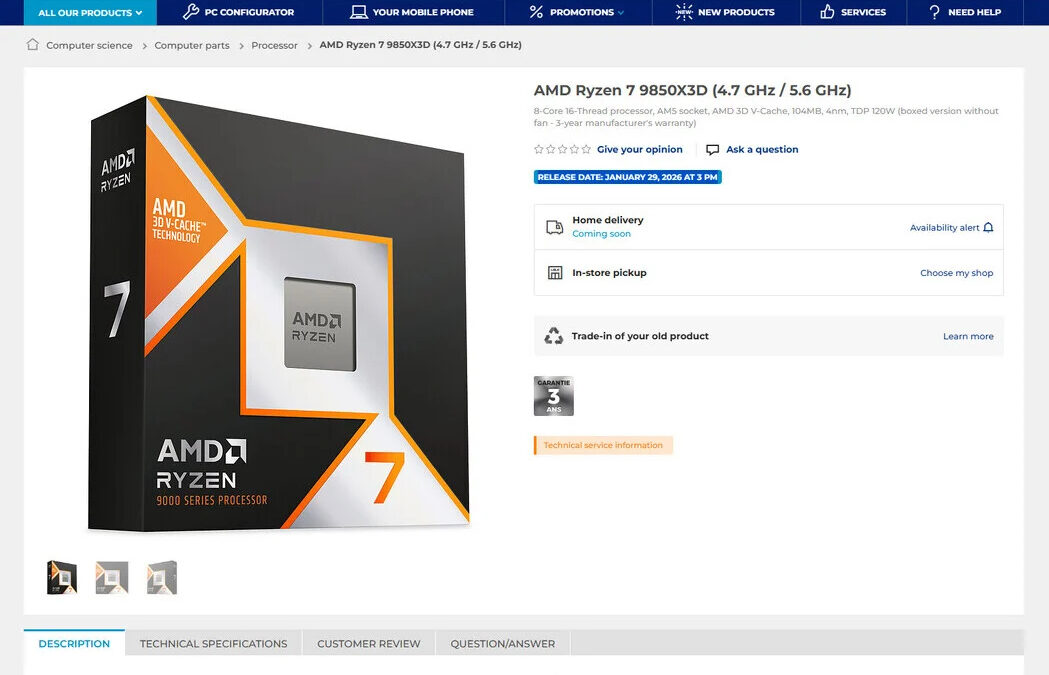Set an availability alert for this processor
Viewport: 1049px width, 675px height.
point(951,227)
